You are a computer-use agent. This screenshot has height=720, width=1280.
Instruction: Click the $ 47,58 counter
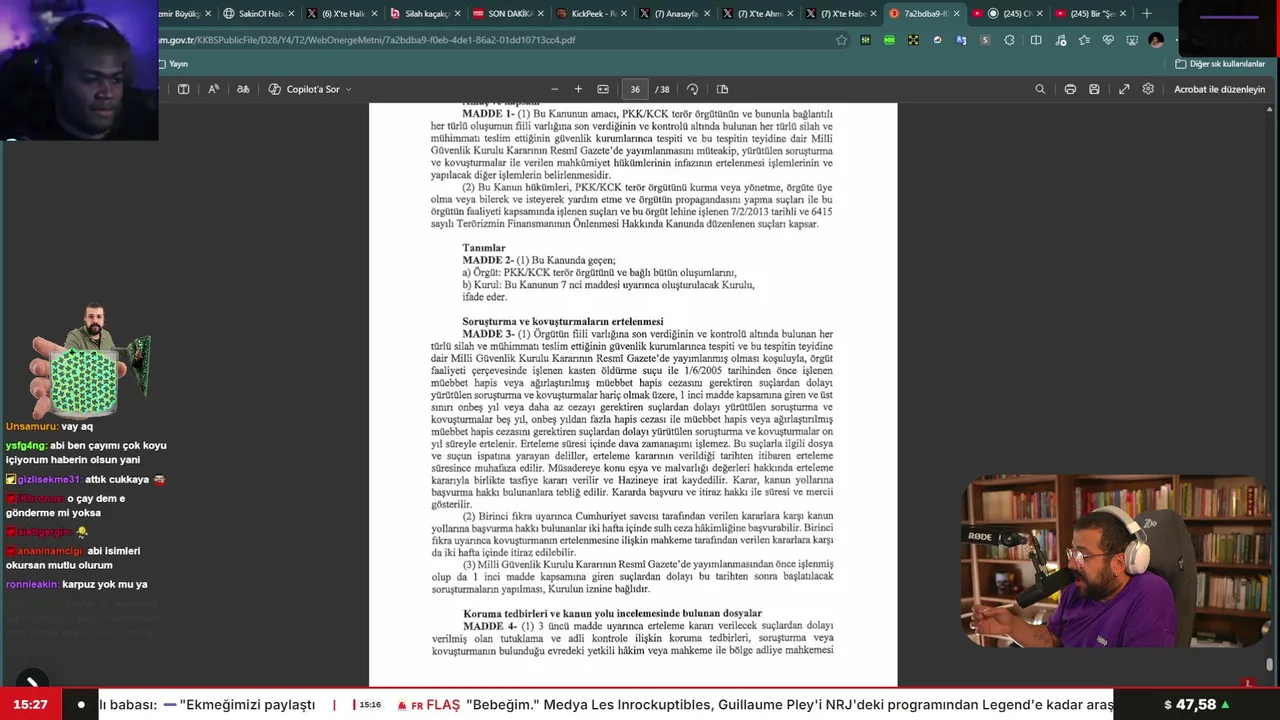[x=1196, y=705]
